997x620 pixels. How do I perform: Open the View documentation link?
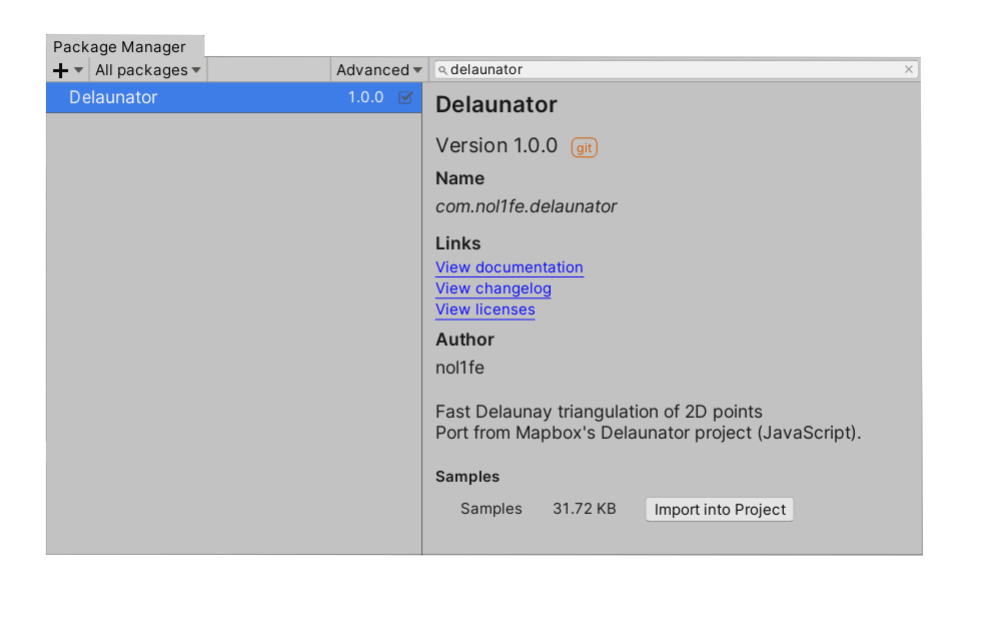click(x=509, y=267)
